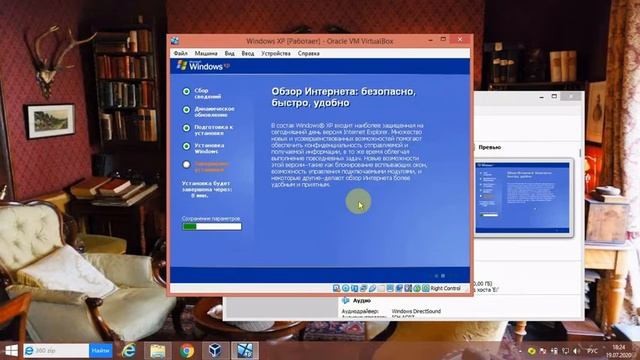Click the processor status bar icon
Screen dimensions: 640x360
(x=408, y=288)
